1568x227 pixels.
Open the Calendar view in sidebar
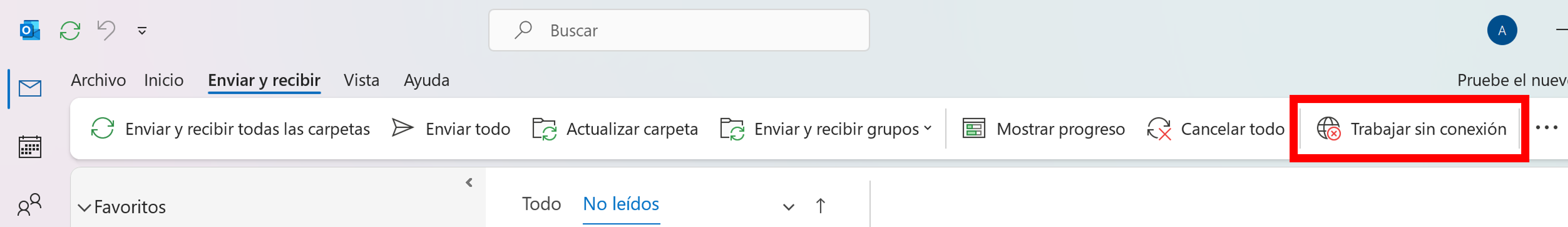pos(30,146)
